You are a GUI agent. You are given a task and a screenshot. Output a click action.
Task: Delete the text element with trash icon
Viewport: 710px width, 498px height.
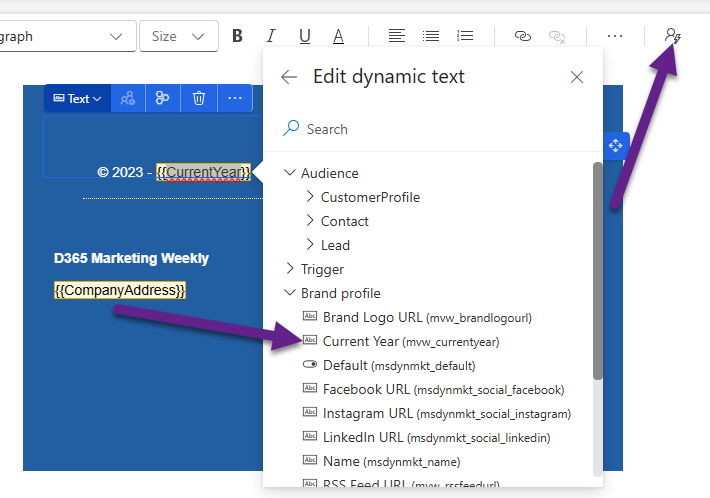pos(199,98)
